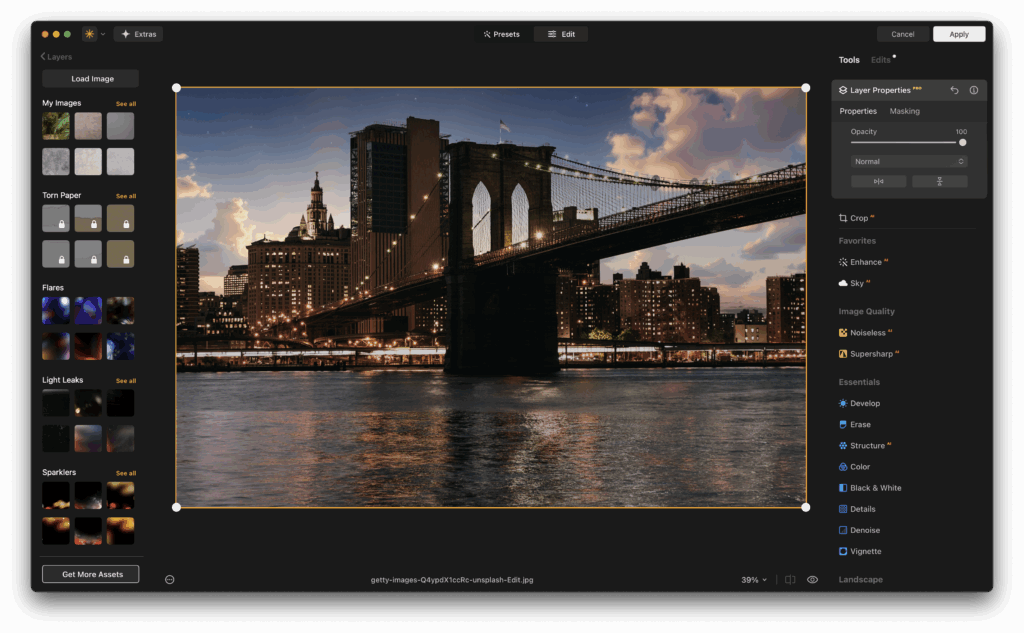
Task: Select the first Flares thumbnail
Action: (x=55, y=310)
